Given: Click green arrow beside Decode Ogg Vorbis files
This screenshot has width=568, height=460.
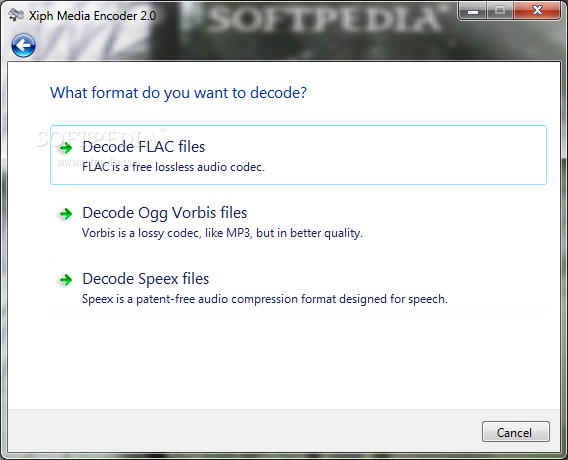Looking at the screenshot, I should pos(66,214).
